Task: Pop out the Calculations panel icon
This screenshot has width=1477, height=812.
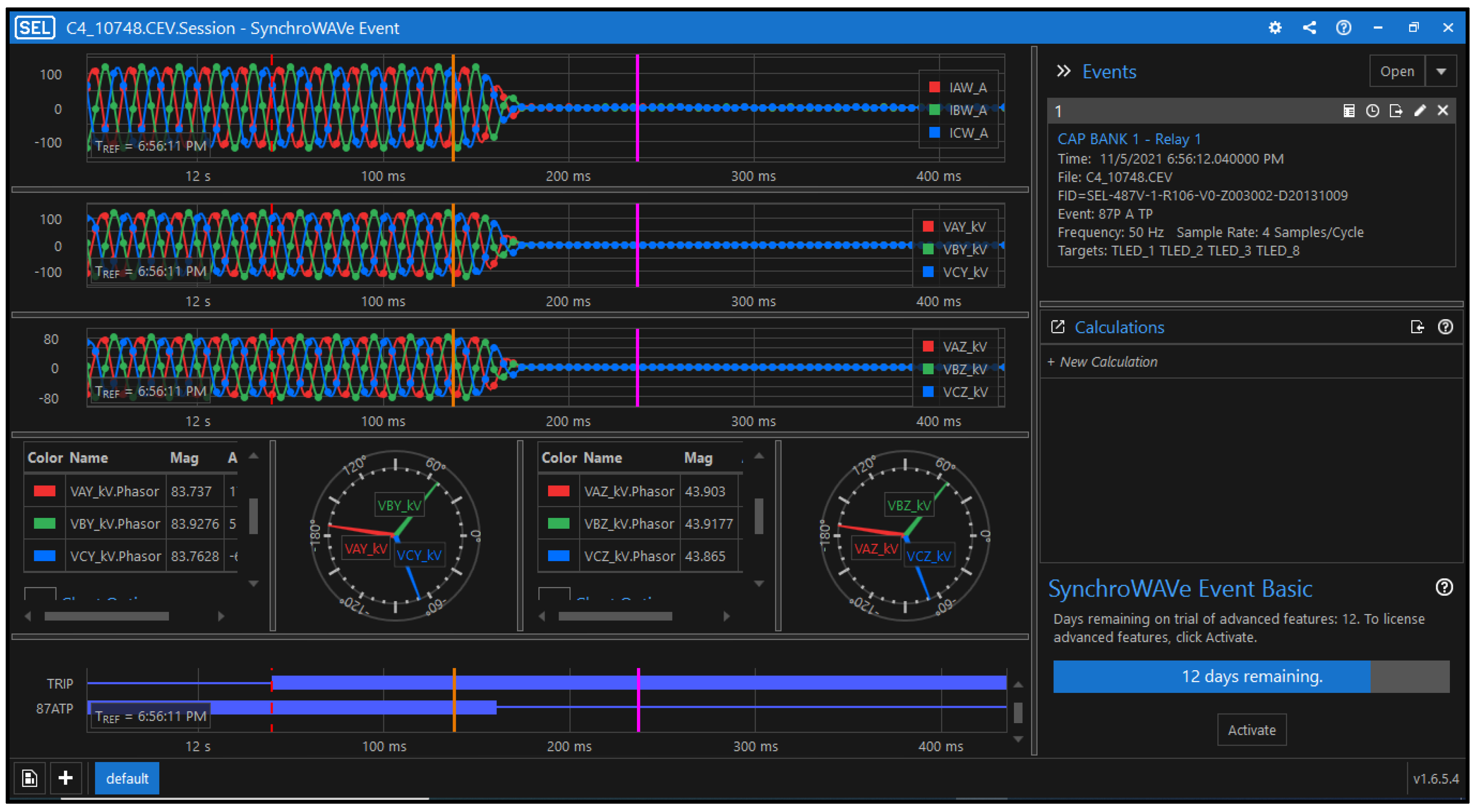Action: point(1057,327)
